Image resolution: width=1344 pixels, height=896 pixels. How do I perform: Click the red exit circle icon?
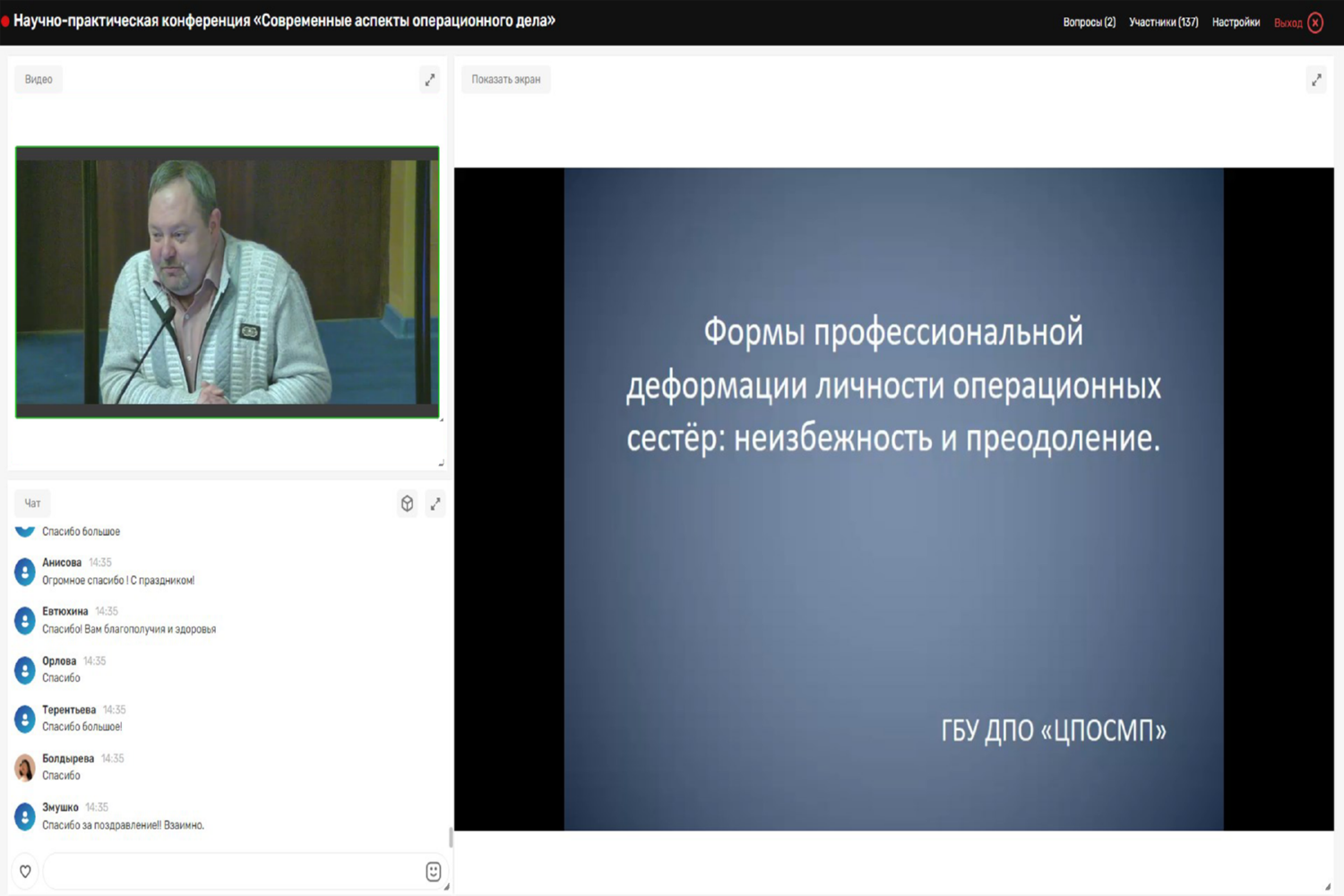click(1315, 22)
